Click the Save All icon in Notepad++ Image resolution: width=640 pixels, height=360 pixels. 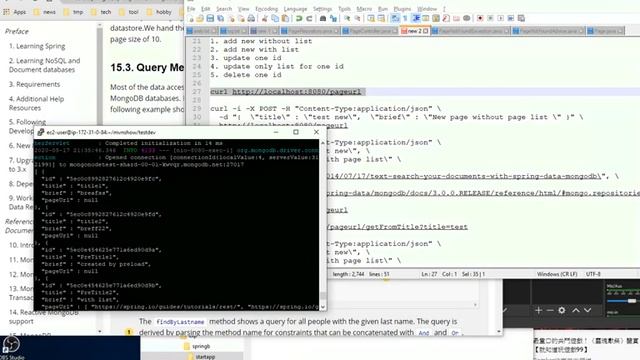pyautogui.click(x=220, y=18)
